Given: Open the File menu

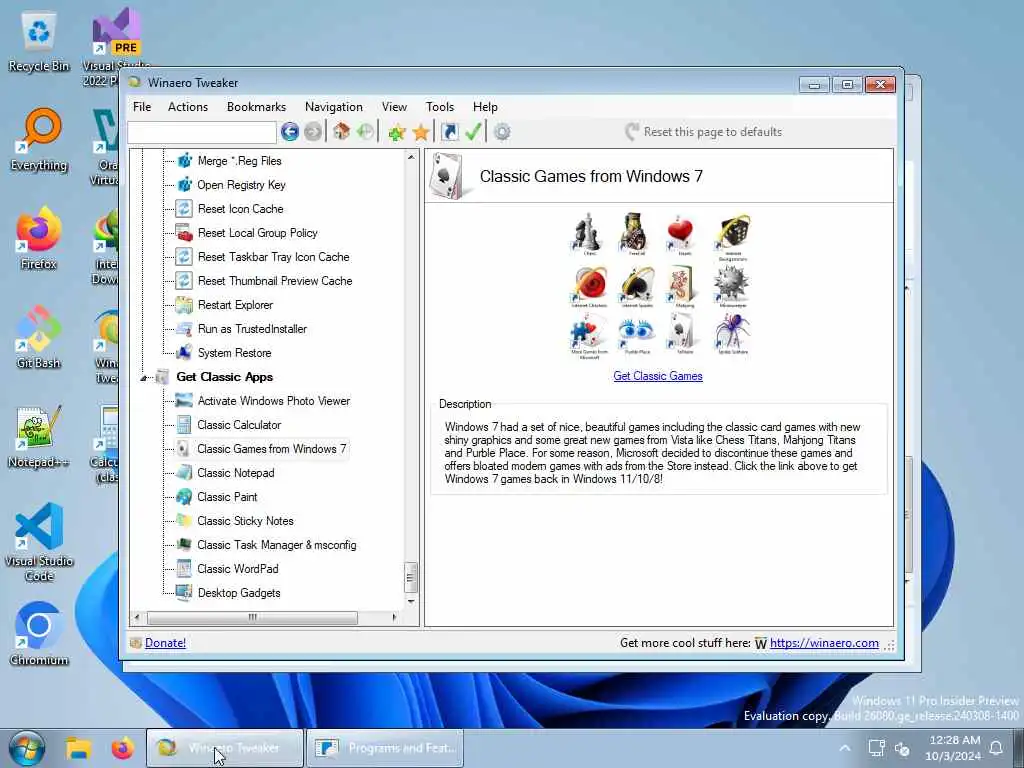Looking at the screenshot, I should [x=142, y=106].
